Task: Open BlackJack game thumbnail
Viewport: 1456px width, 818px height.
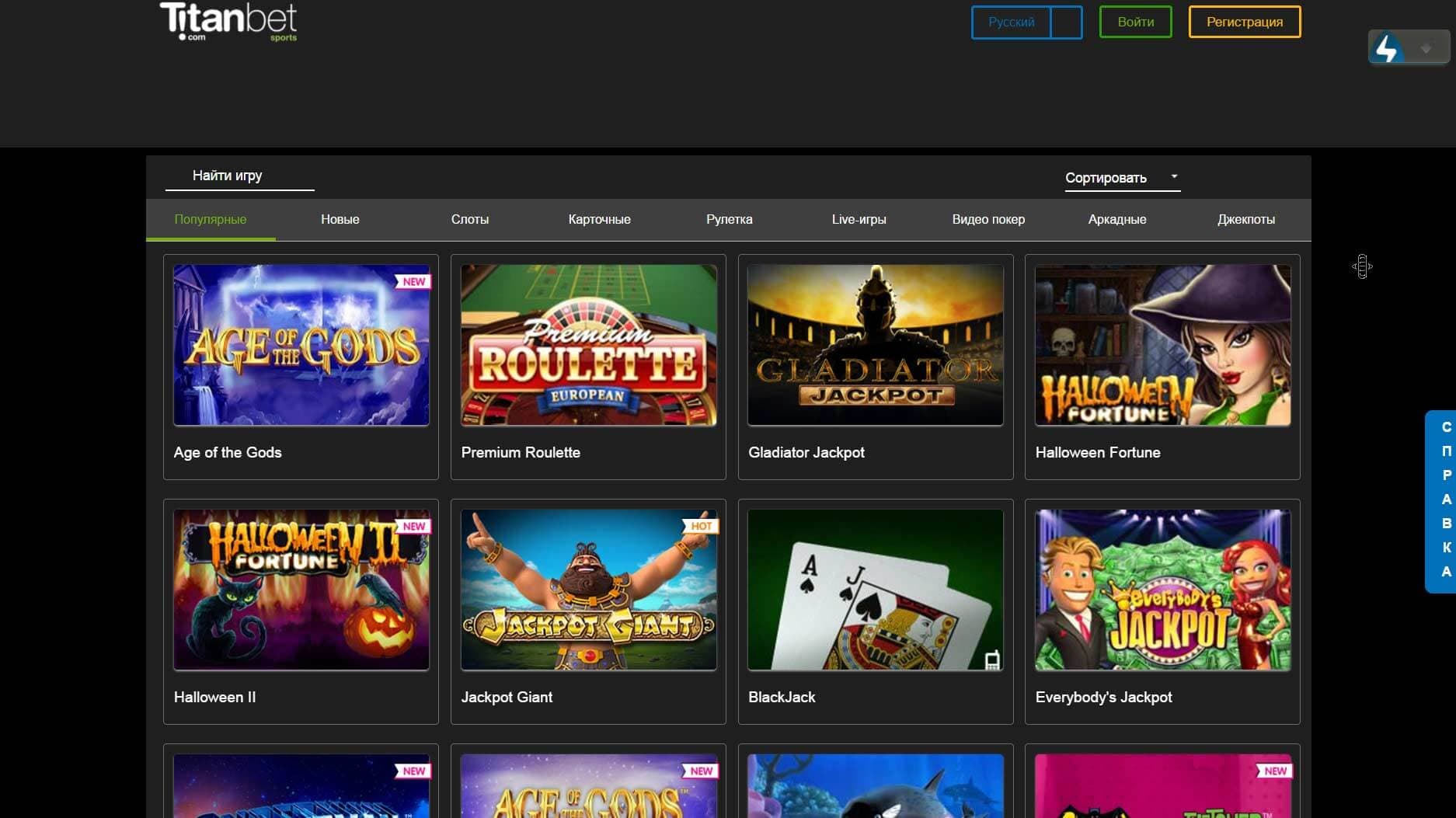Action: pyautogui.click(x=876, y=590)
